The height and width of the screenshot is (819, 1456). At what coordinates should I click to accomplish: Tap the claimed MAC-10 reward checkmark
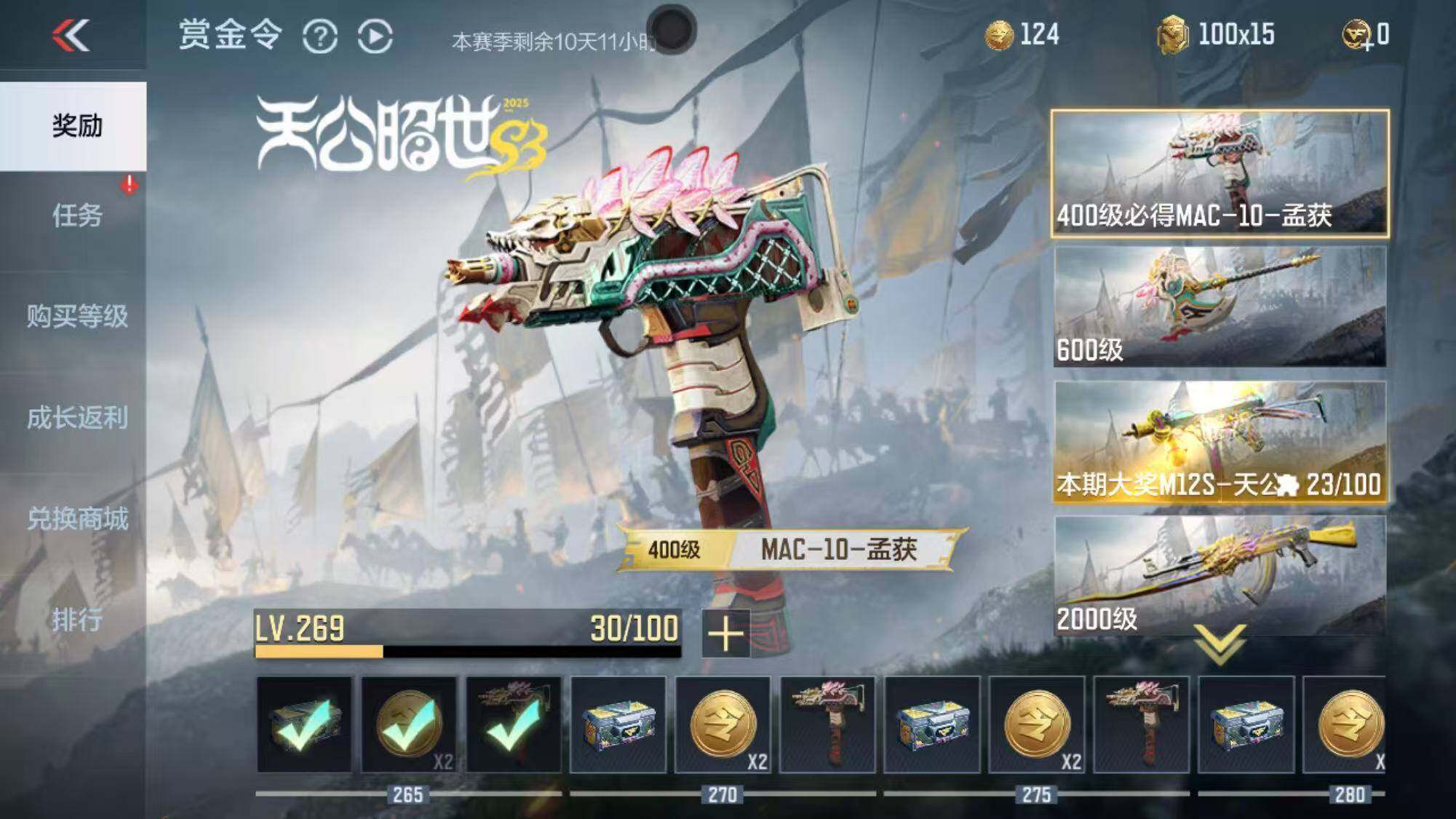pos(514,724)
